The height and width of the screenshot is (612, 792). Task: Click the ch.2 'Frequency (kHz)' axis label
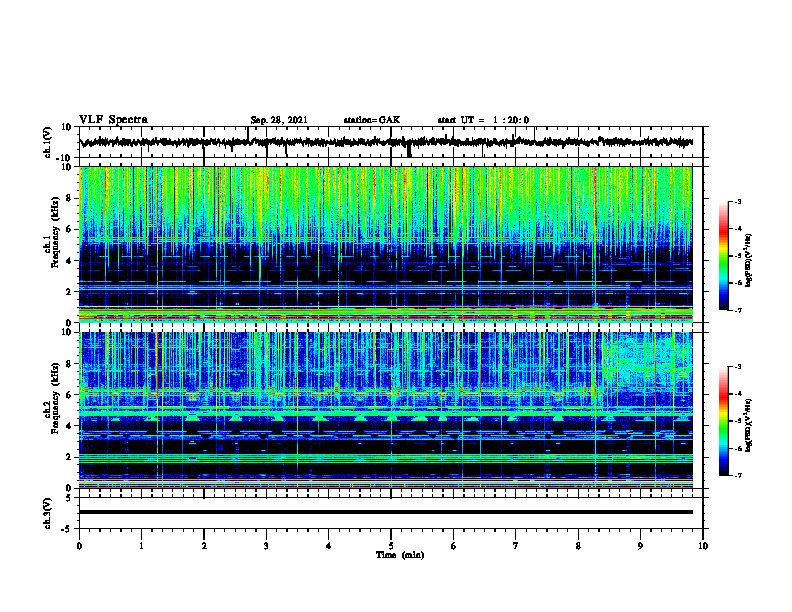55,398
